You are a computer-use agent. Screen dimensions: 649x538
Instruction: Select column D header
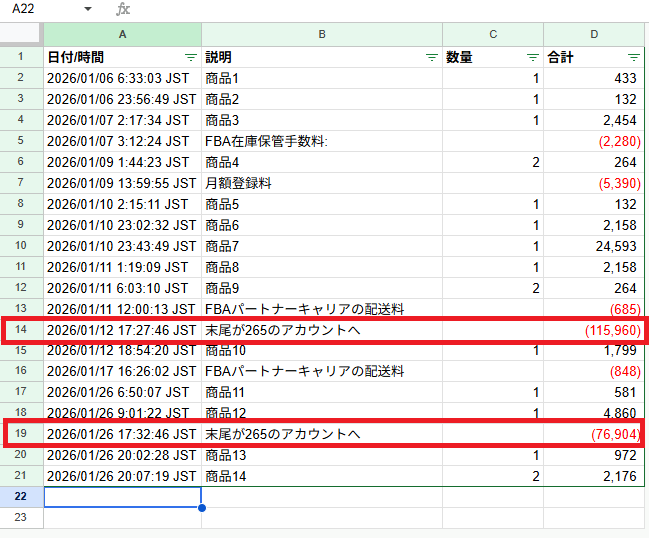tap(594, 35)
